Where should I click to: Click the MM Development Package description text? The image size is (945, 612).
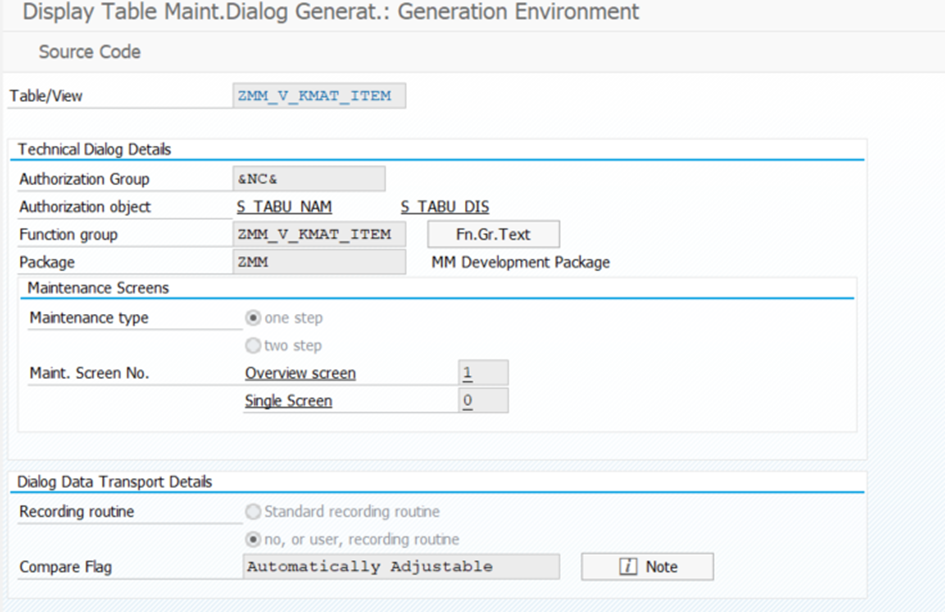pyautogui.click(x=520, y=263)
